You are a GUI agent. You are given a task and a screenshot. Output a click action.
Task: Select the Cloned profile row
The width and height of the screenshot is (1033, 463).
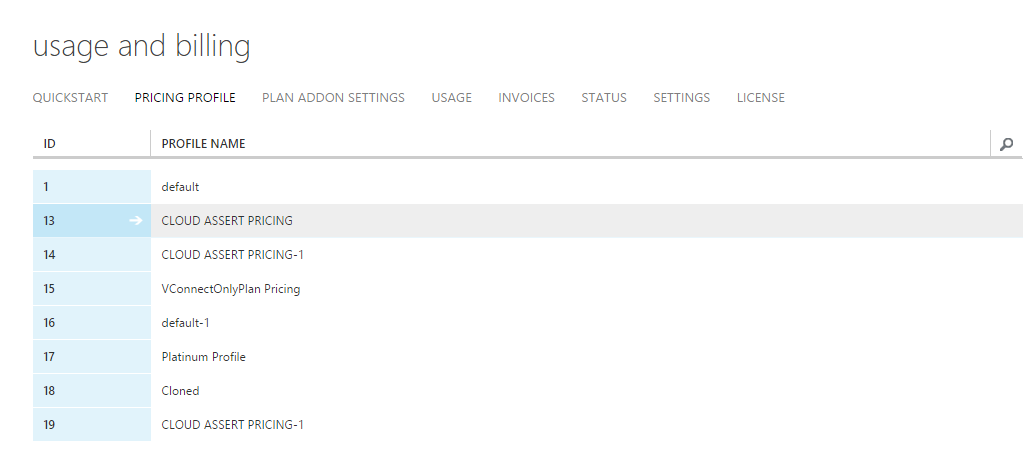tap(528, 391)
